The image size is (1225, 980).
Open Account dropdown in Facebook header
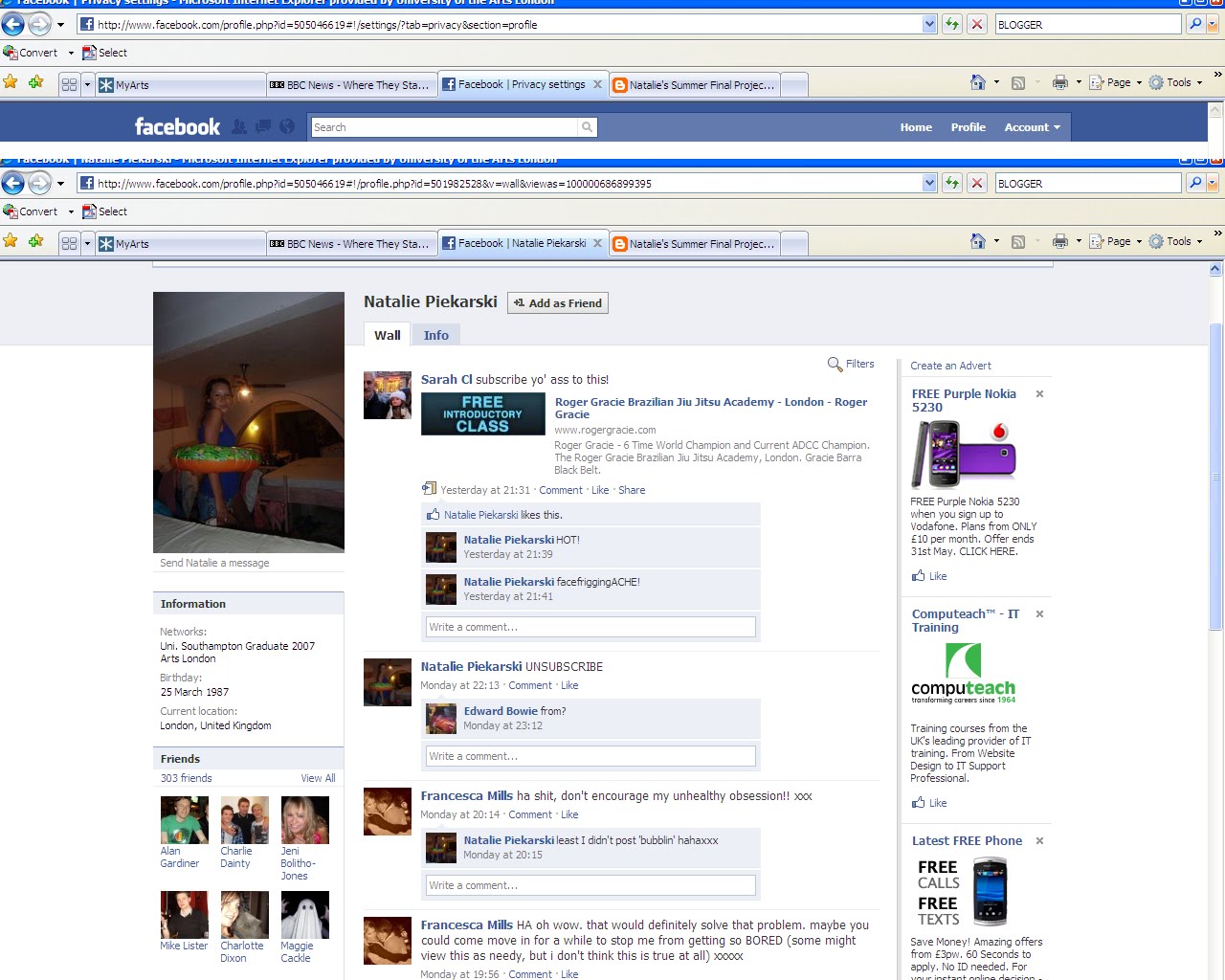1032,127
